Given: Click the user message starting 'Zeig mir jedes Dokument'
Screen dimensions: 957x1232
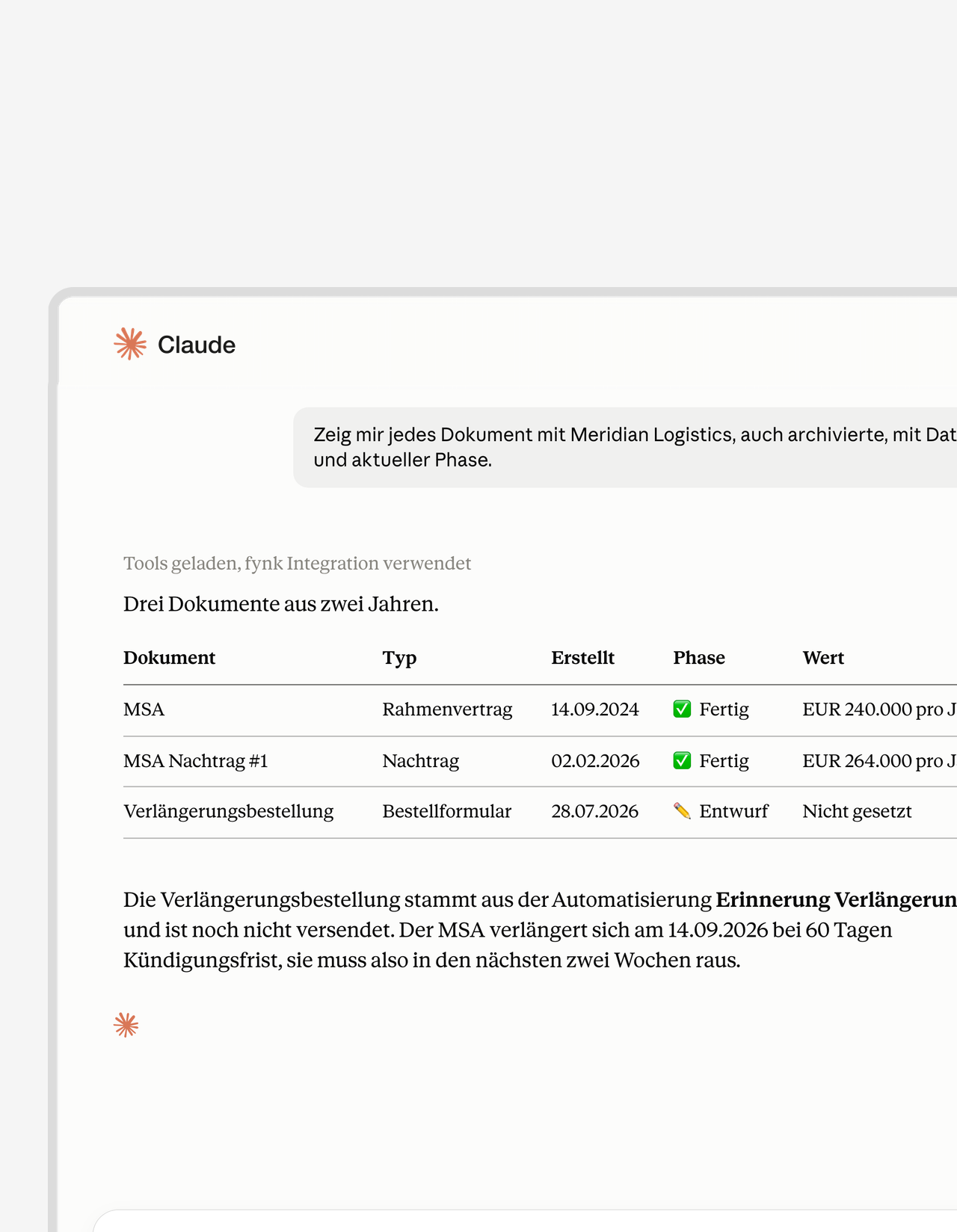Looking at the screenshot, I should coord(625,447).
